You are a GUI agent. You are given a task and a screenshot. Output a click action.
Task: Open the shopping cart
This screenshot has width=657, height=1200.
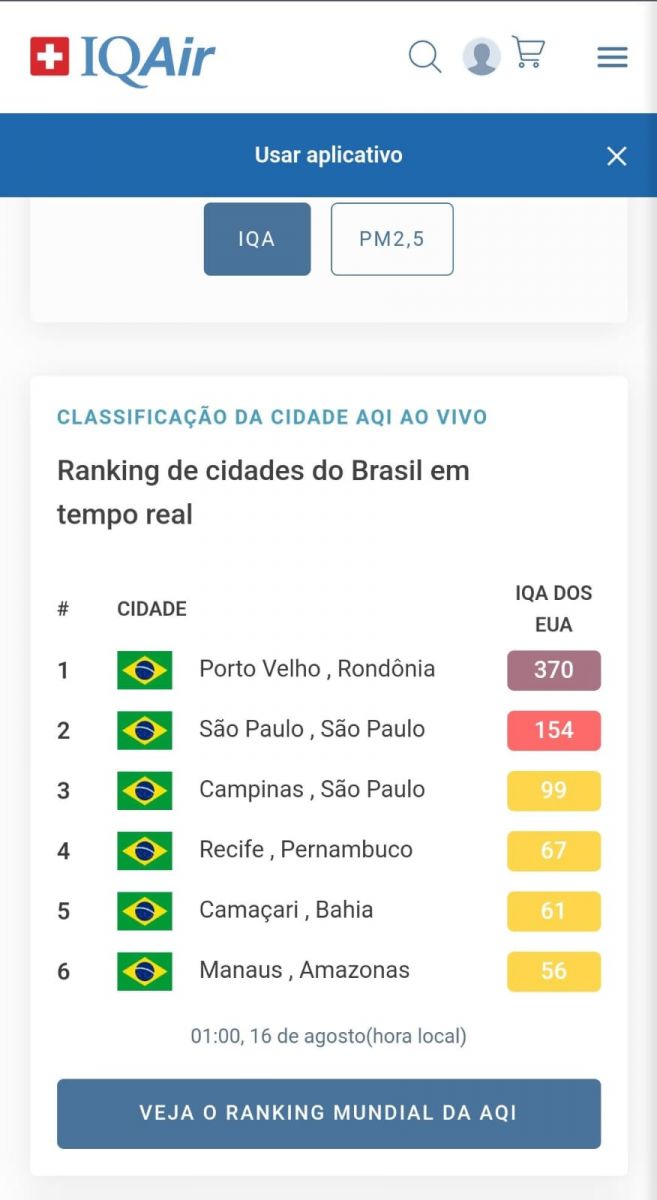(x=528, y=52)
